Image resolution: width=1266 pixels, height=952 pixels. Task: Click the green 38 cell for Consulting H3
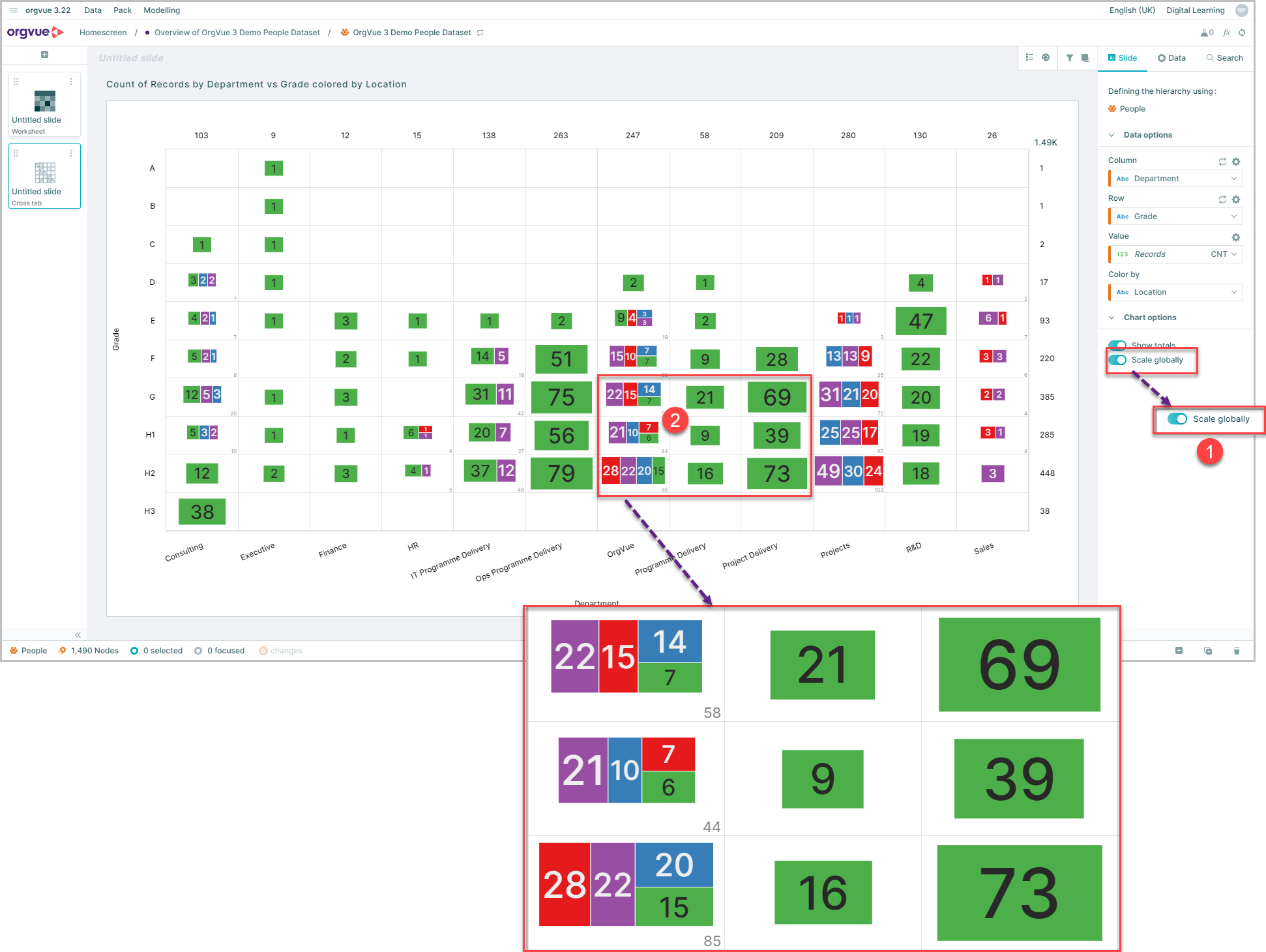202,512
